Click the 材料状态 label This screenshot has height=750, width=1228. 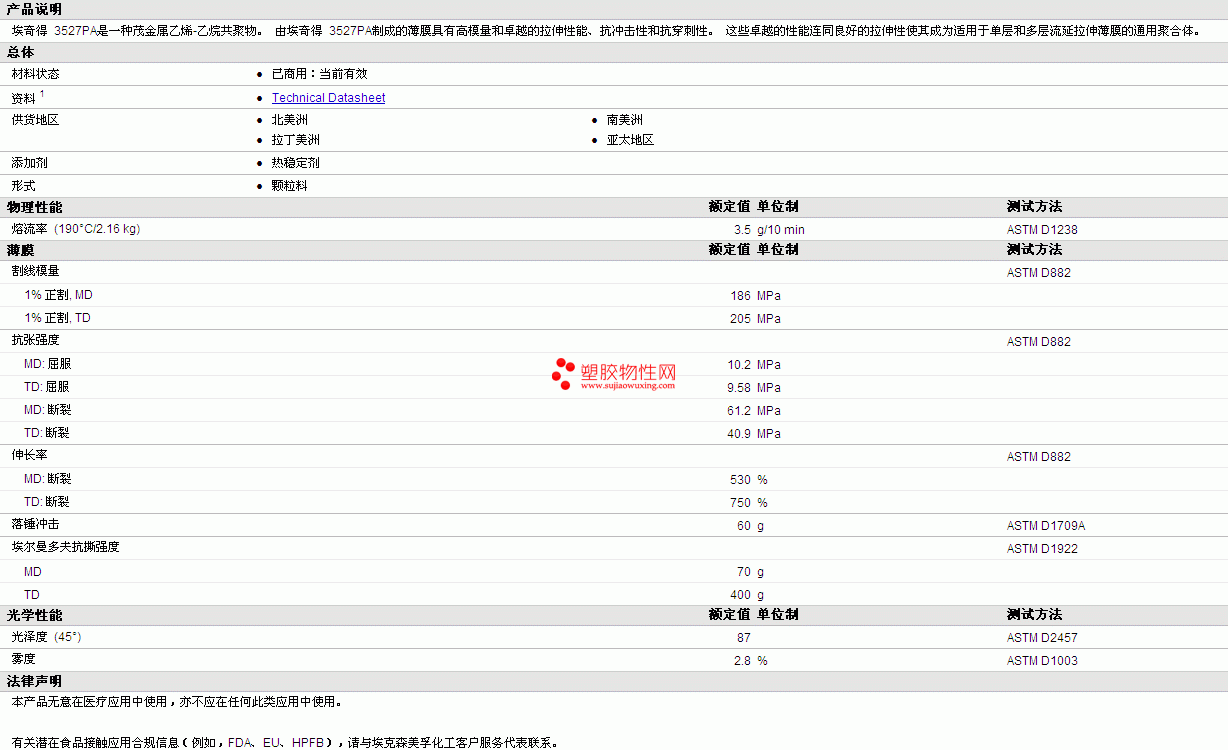coord(35,74)
